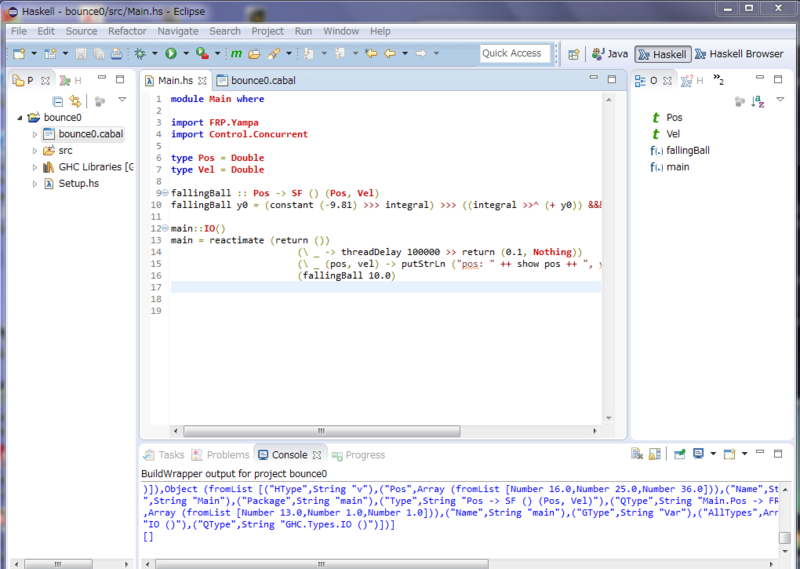
Task: Click the editor vertical scrollbar down arrow
Action: [609, 418]
